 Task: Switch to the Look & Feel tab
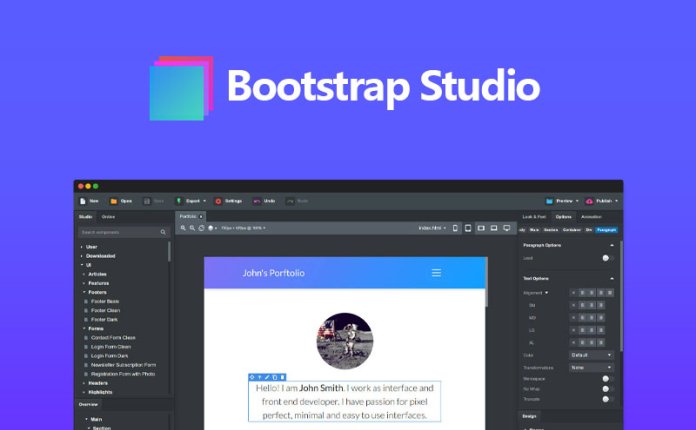[x=534, y=217]
